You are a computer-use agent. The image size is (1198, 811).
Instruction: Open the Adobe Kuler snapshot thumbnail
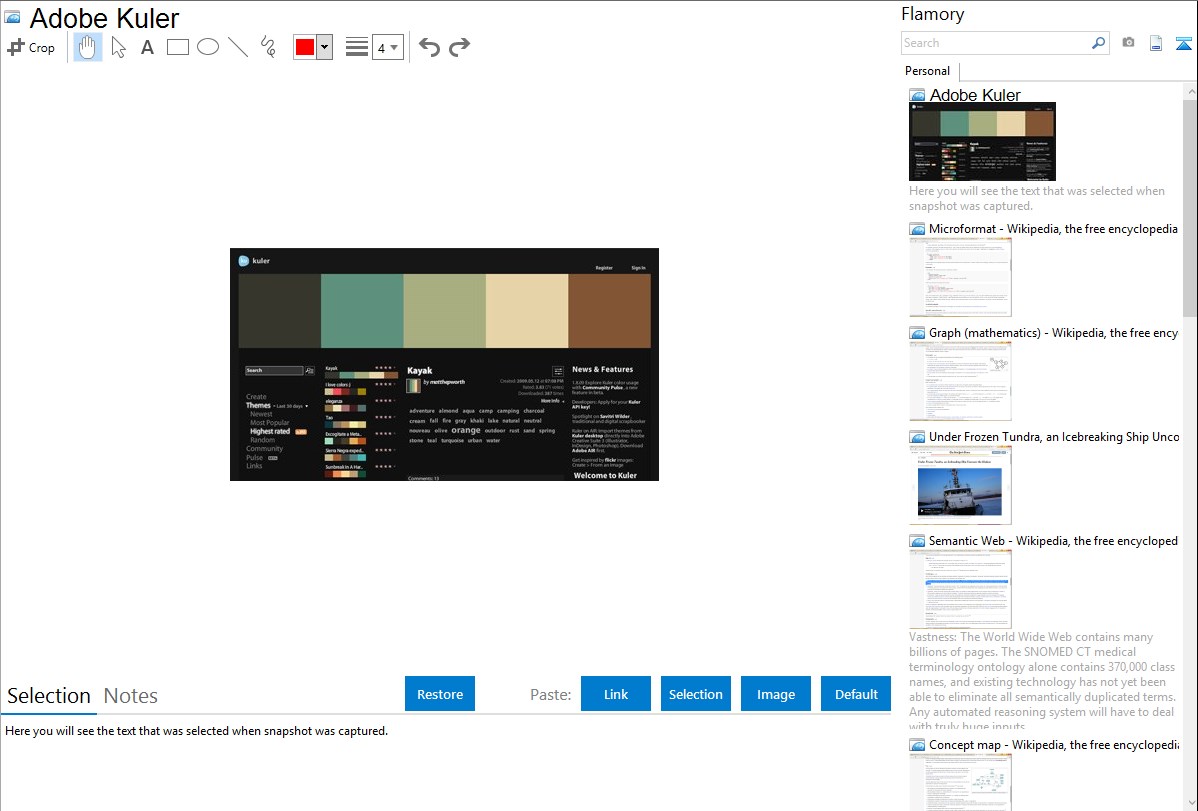click(983, 141)
